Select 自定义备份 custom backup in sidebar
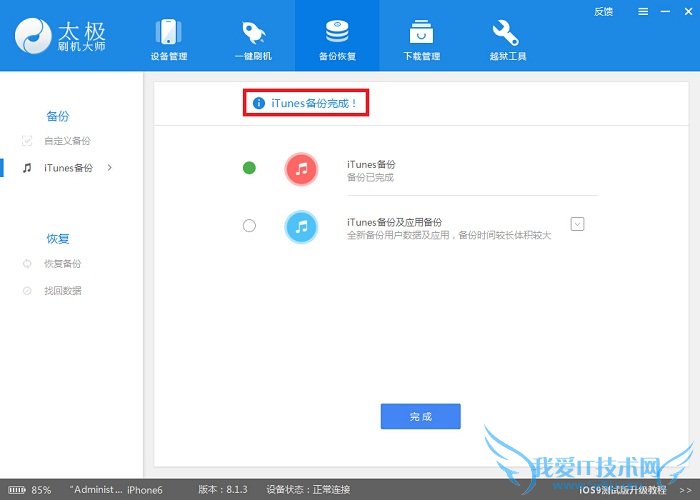Viewport: 700px width, 500px height. (67, 141)
